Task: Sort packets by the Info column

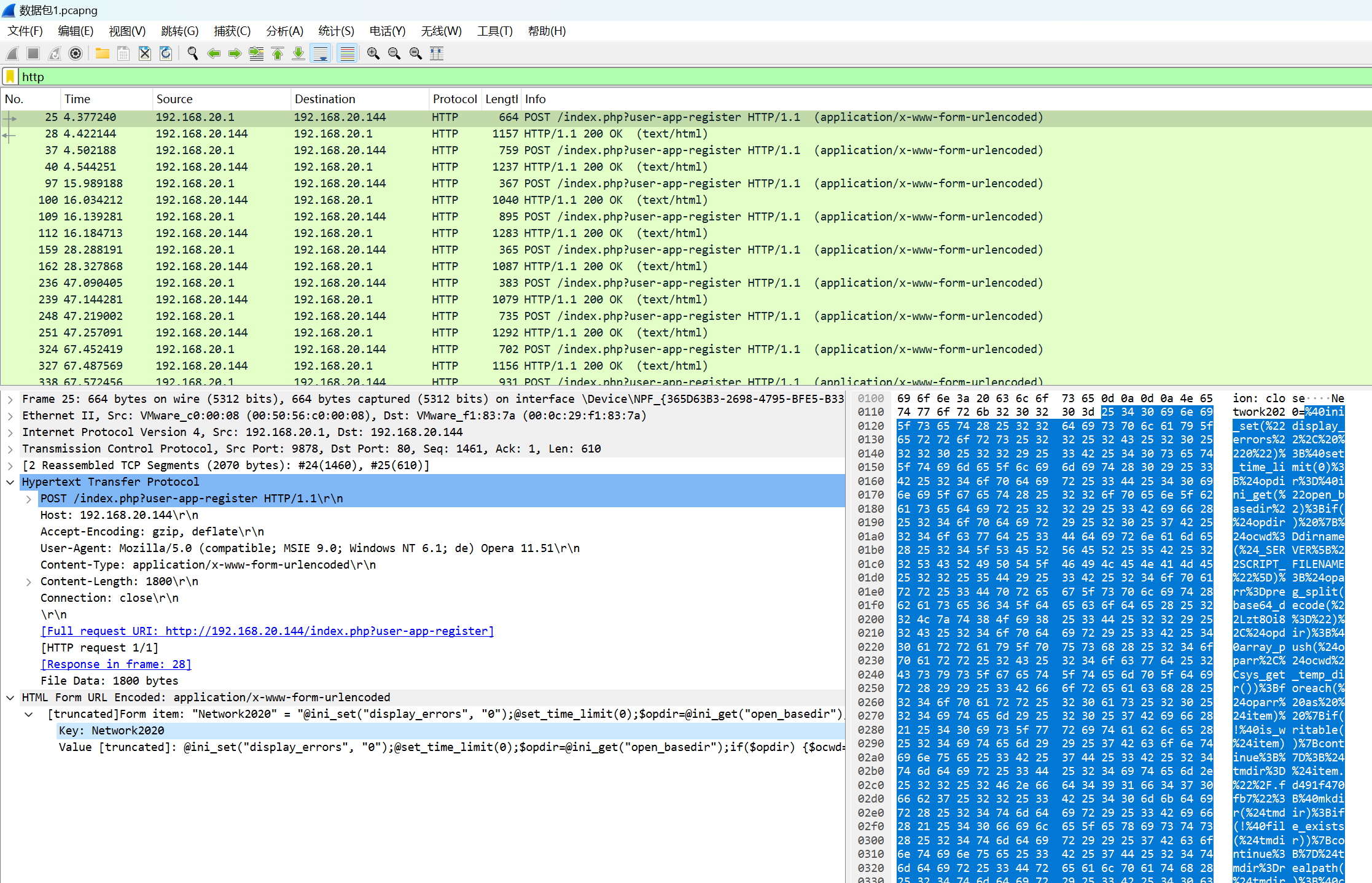Action: [x=946, y=99]
